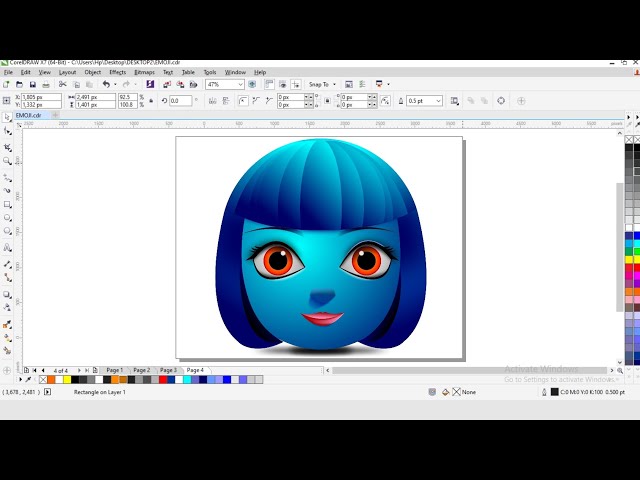
Task: Click the Export icon in toolbar
Action: click(x=180, y=84)
